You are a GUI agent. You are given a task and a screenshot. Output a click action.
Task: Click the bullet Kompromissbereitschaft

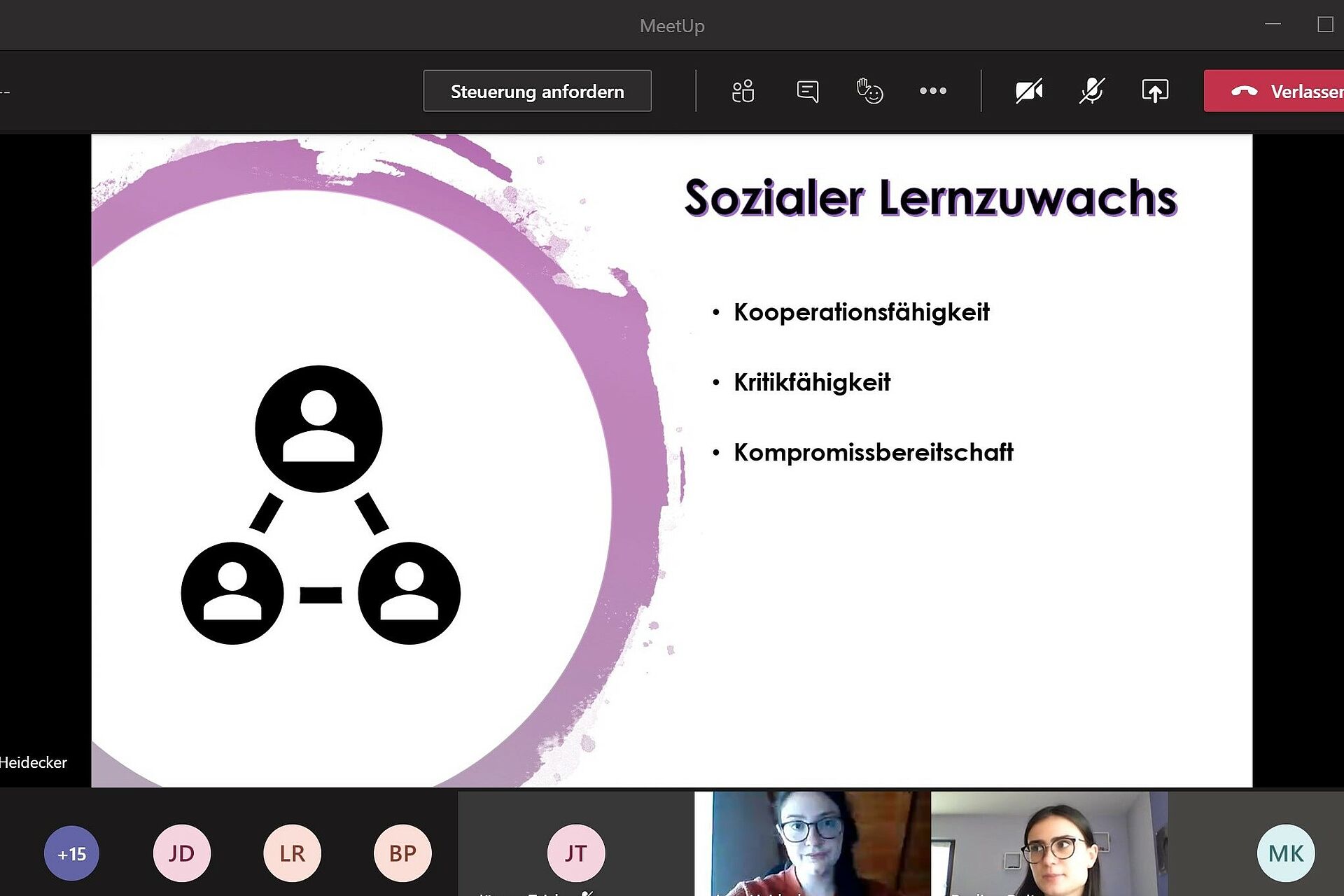point(873,452)
